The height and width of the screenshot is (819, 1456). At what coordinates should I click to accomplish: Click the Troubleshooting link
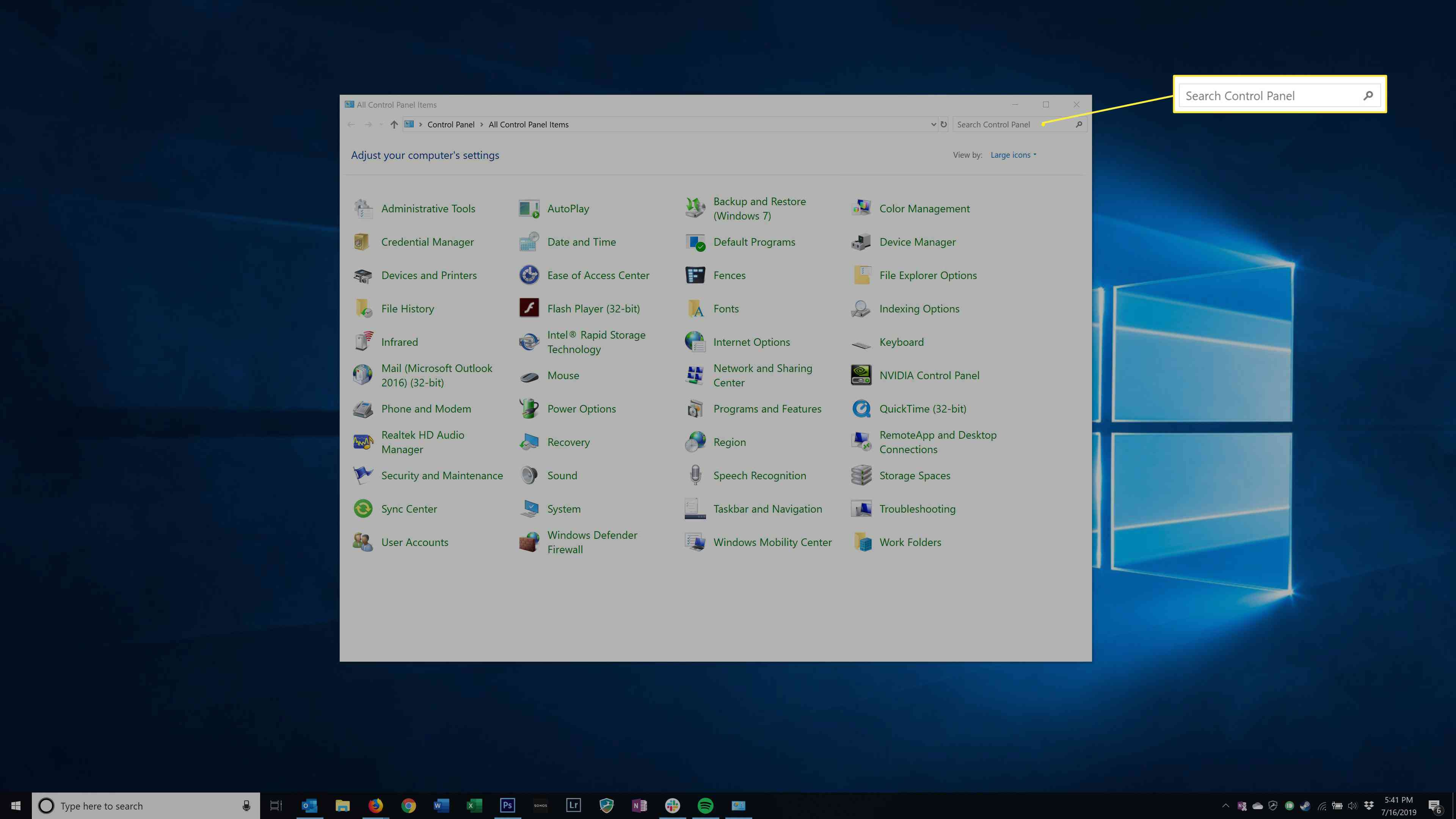(x=917, y=509)
